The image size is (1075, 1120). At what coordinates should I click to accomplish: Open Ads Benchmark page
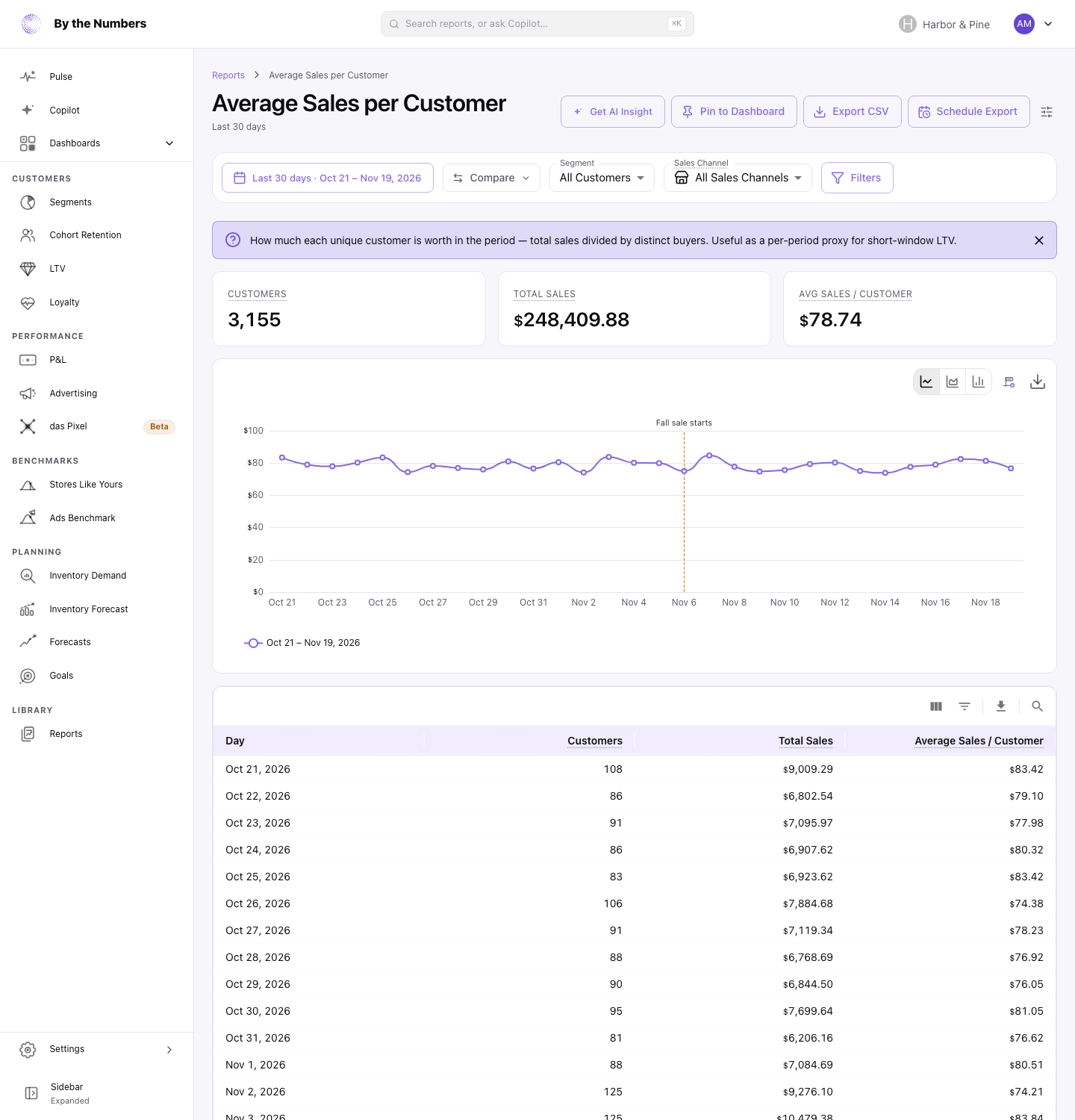coord(97,518)
